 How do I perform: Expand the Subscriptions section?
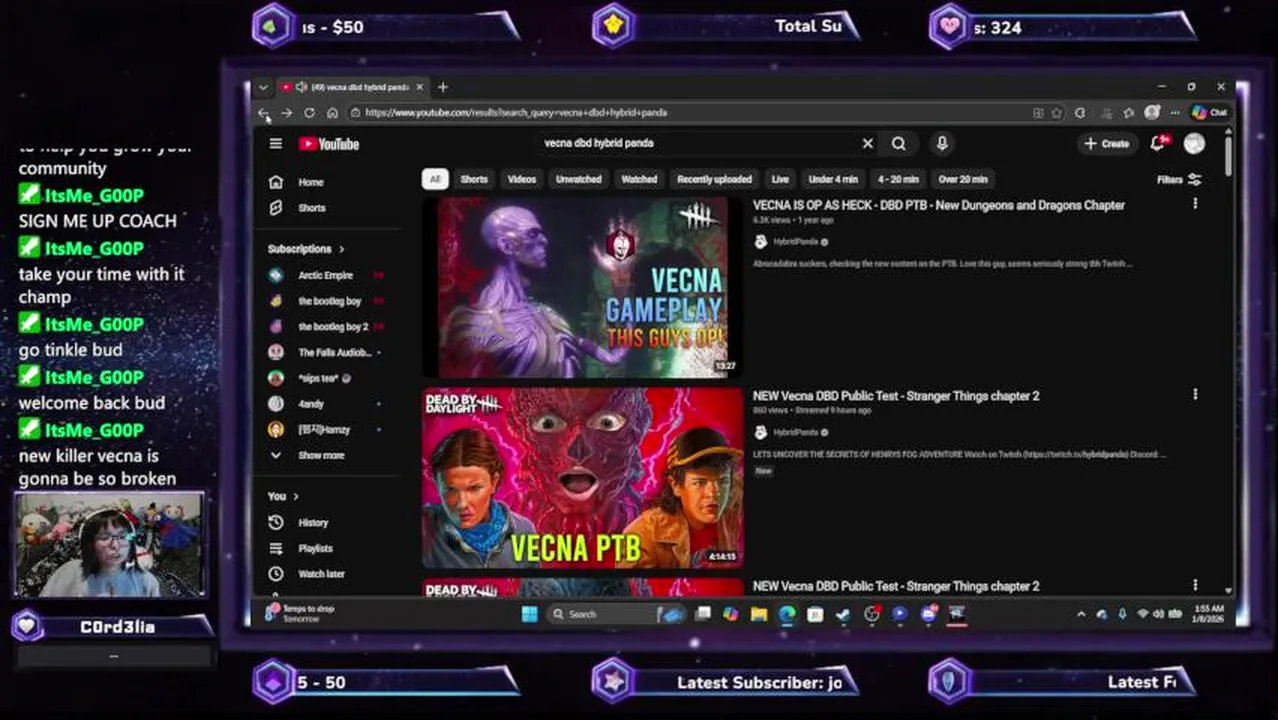(x=306, y=249)
